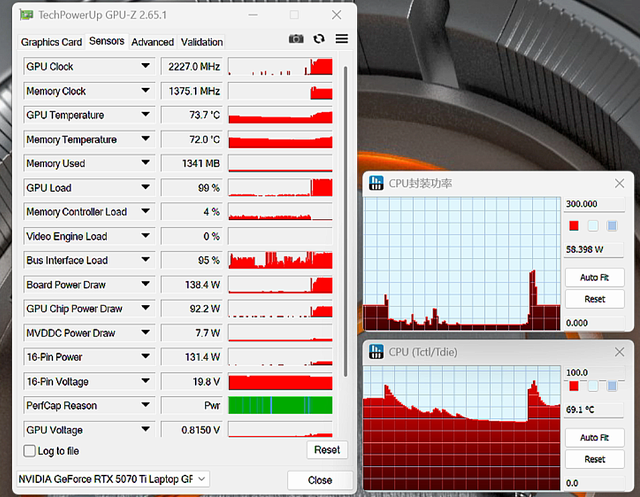Click the CPU封装功率 window icon

coord(377,183)
